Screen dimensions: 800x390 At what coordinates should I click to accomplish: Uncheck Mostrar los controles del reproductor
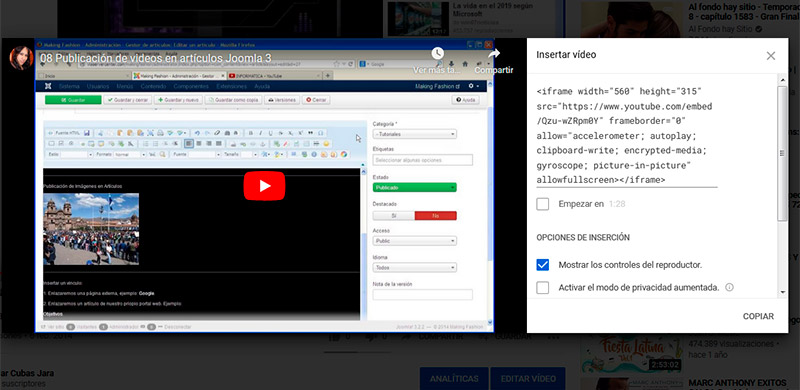(x=543, y=265)
